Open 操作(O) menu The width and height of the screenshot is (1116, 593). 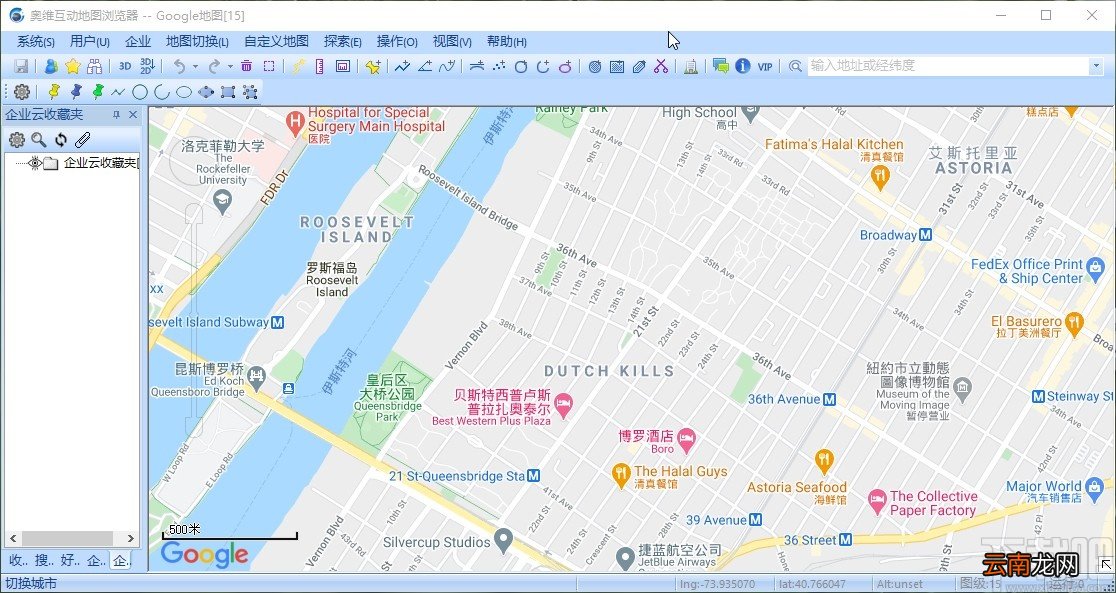397,42
